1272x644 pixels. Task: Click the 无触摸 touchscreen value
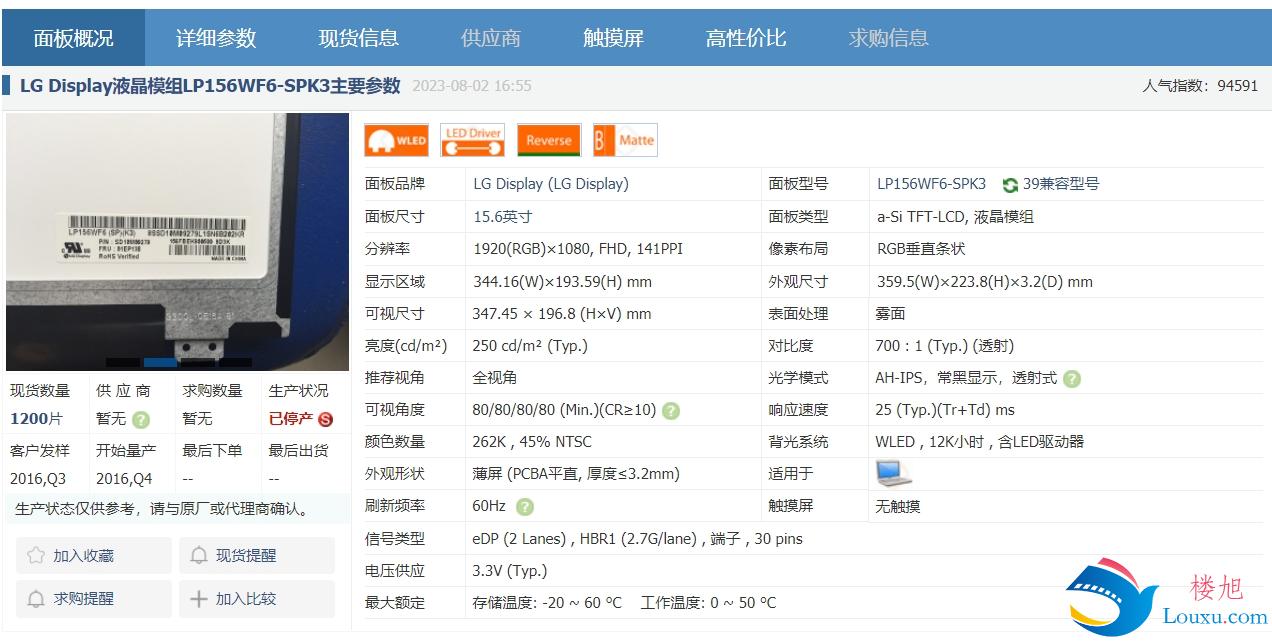[898, 507]
